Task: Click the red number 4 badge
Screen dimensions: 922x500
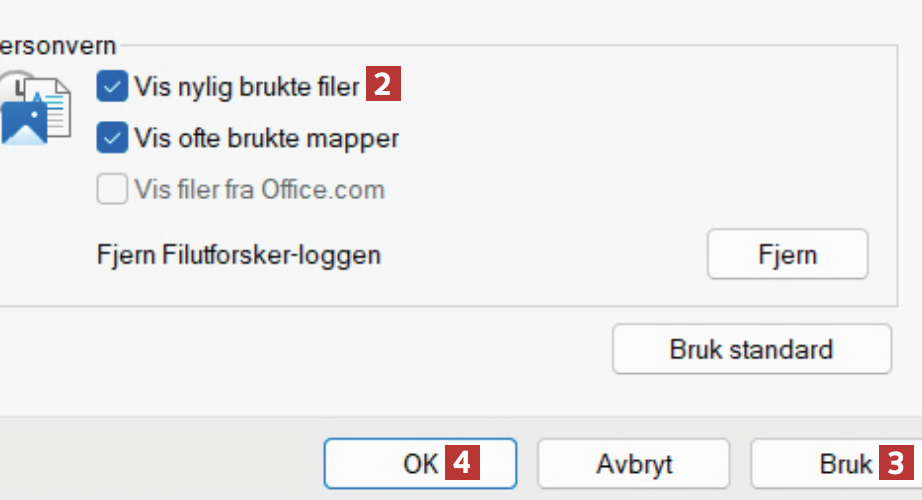Action: pos(460,464)
